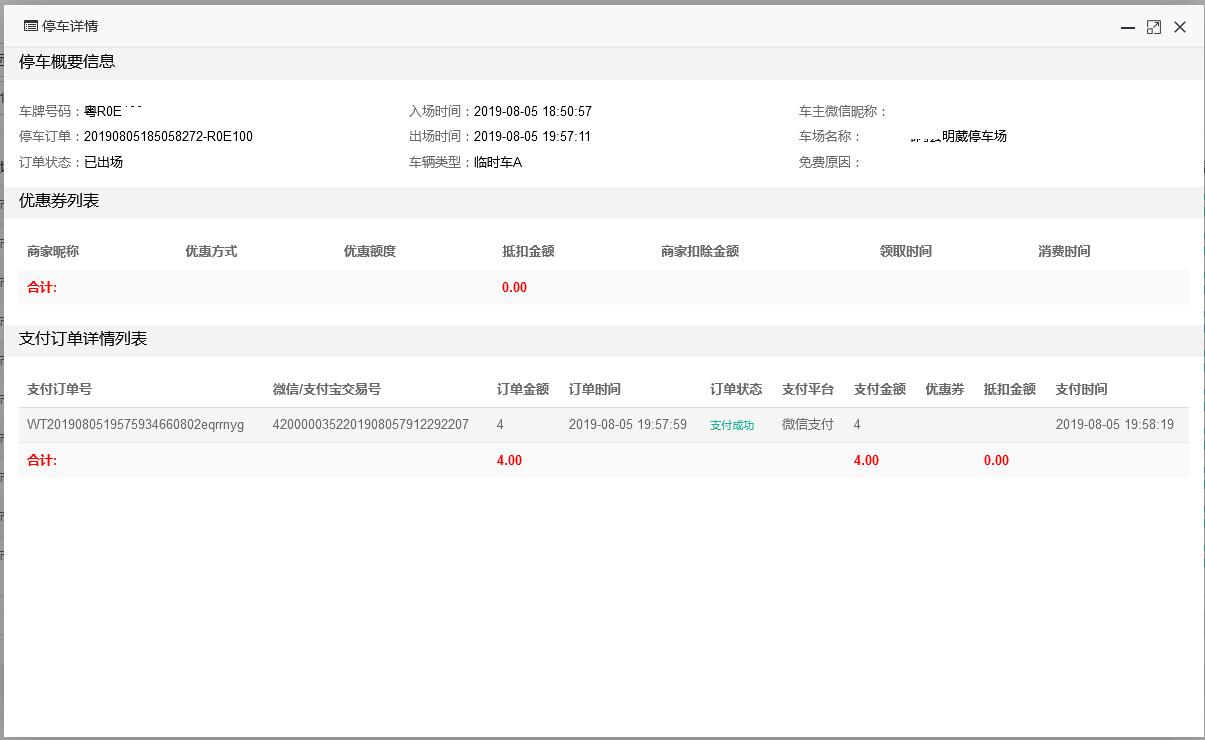Maximize the 停车详情 dialog window
Image resolution: width=1205 pixels, height=740 pixels.
coord(1154,27)
